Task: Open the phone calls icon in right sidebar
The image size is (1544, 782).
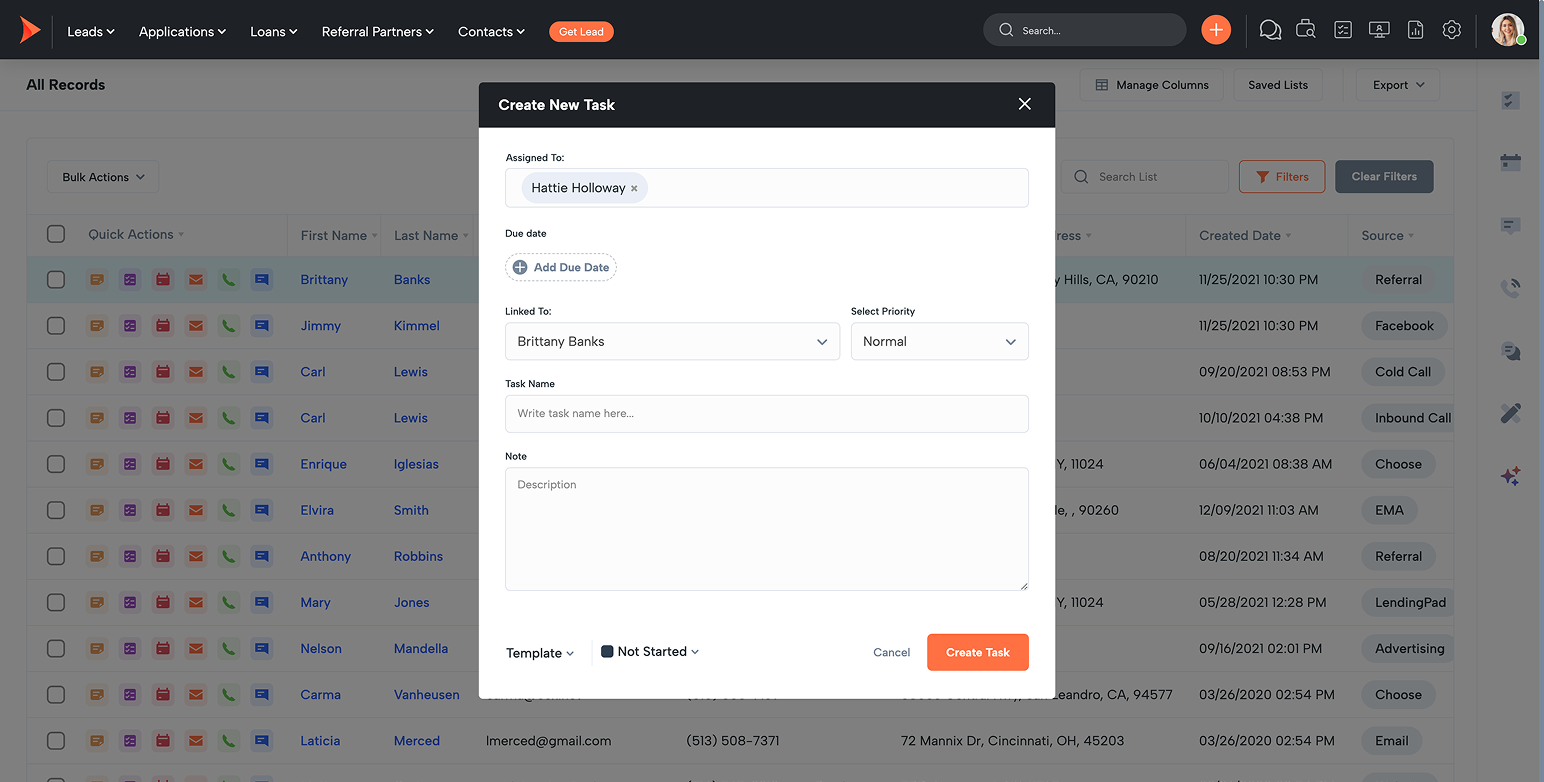Action: (1511, 288)
